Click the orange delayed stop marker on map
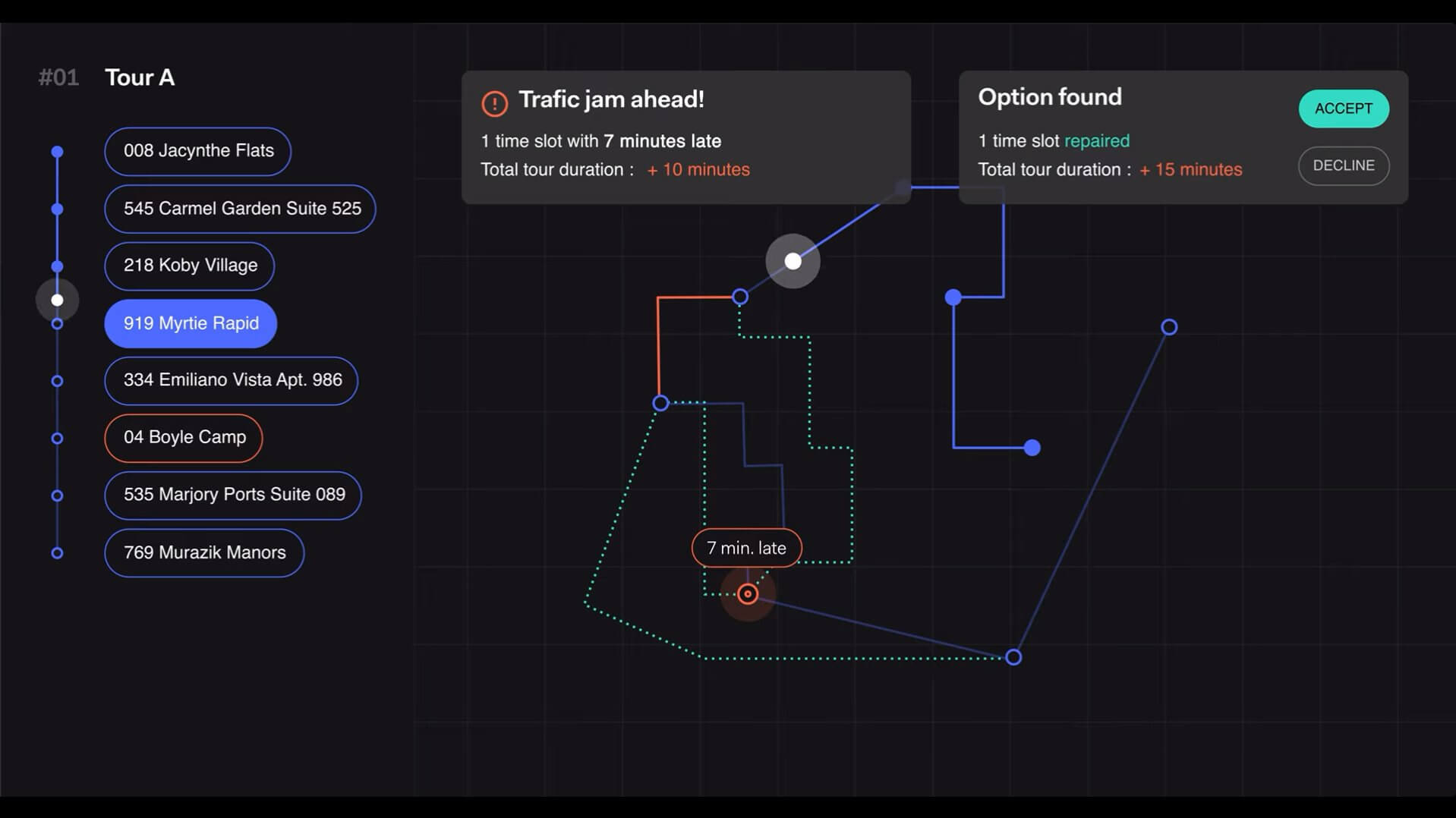Image resolution: width=1456 pixels, height=818 pixels. [748, 594]
